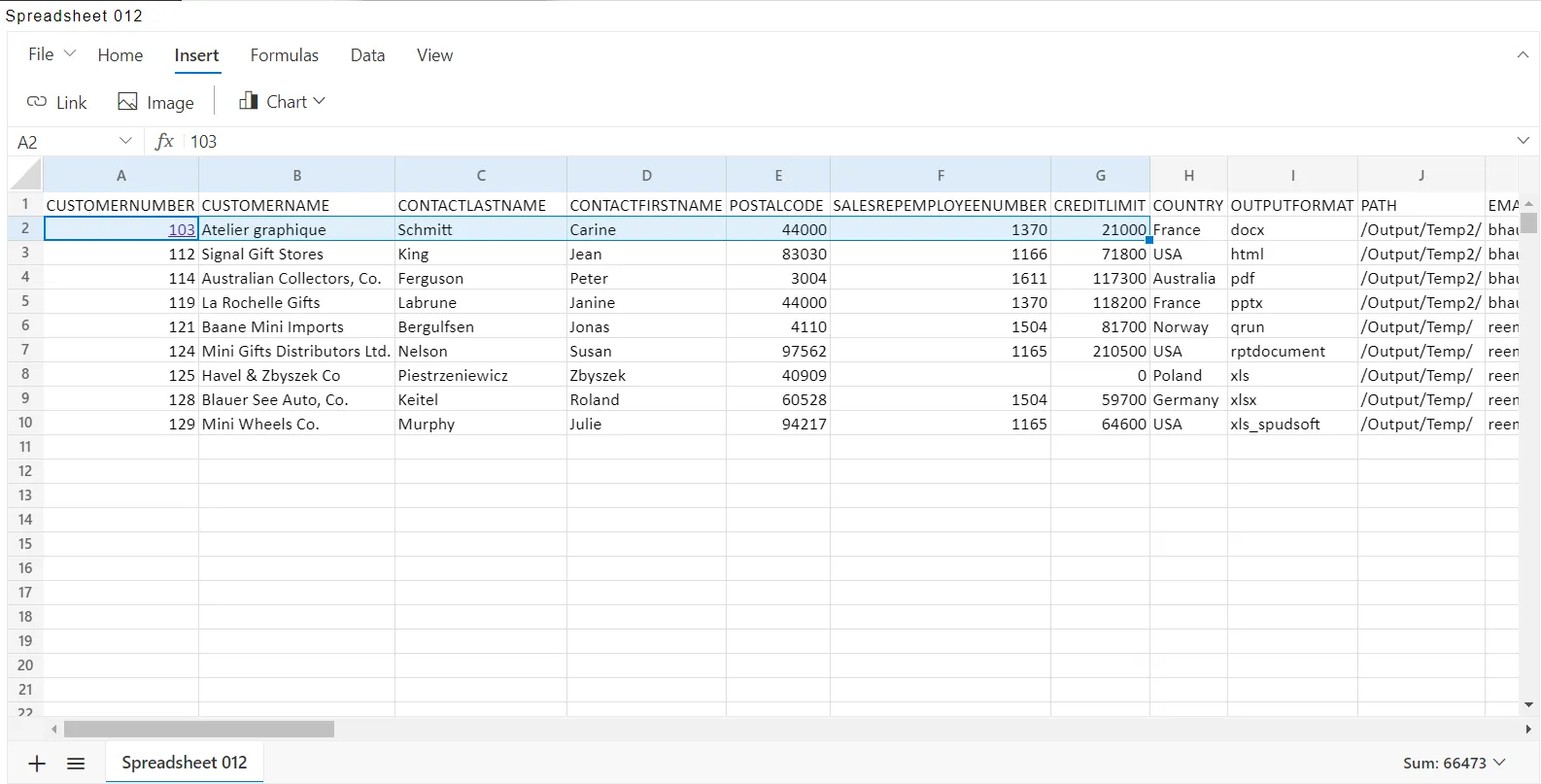The height and width of the screenshot is (784, 1541).
Task: Select column J header
Action: [1421, 176]
